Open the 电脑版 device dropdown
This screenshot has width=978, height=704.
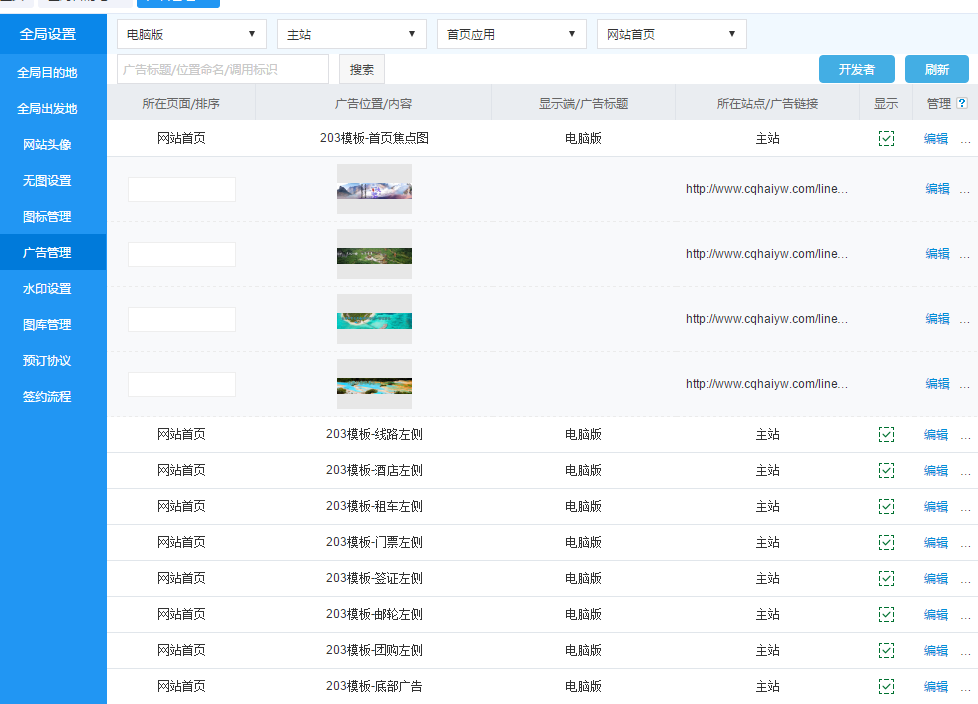(192, 34)
